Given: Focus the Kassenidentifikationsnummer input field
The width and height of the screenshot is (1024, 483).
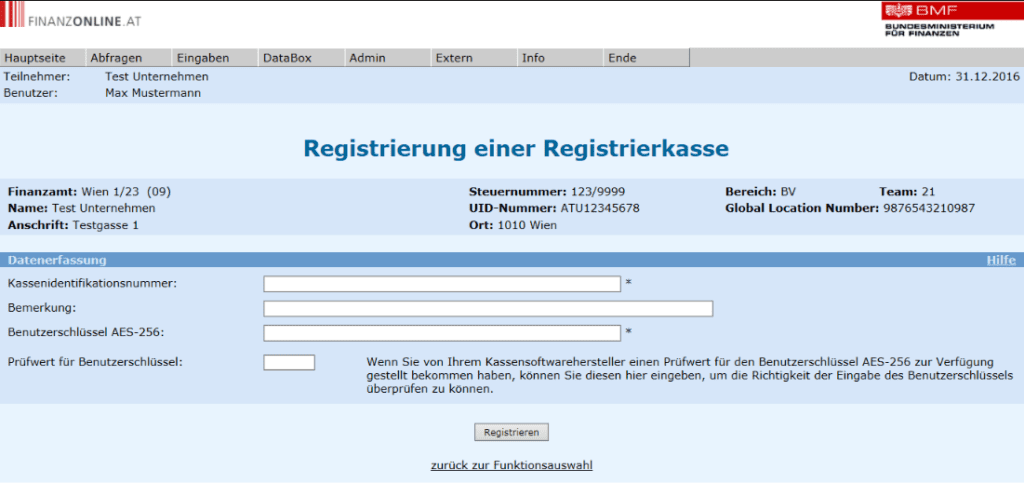Looking at the screenshot, I should click(x=442, y=284).
